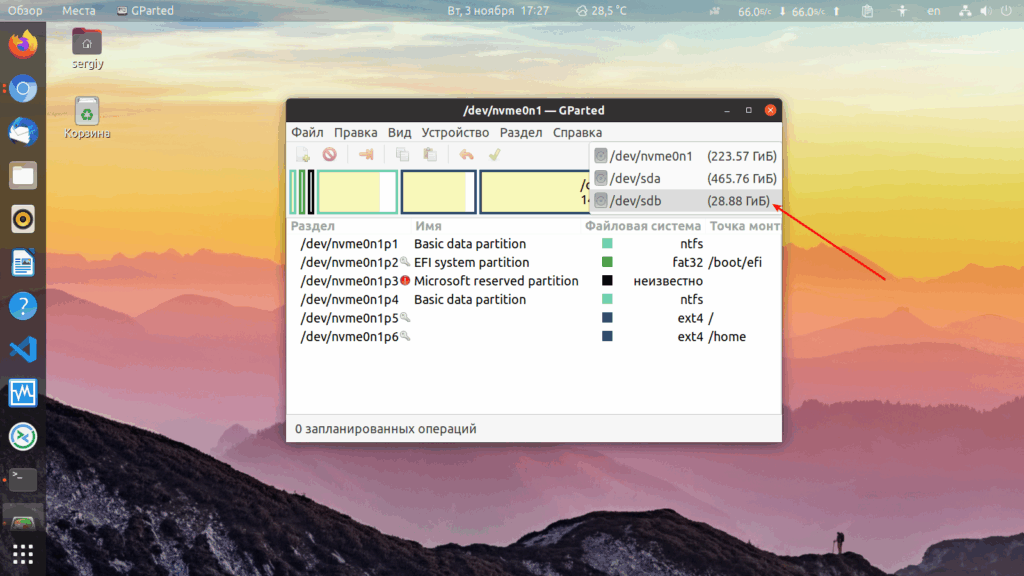Screen dimensions: 1024x576
Task: Select the /dev/nvme0n1p6 /home partition row
Action: click(534, 337)
